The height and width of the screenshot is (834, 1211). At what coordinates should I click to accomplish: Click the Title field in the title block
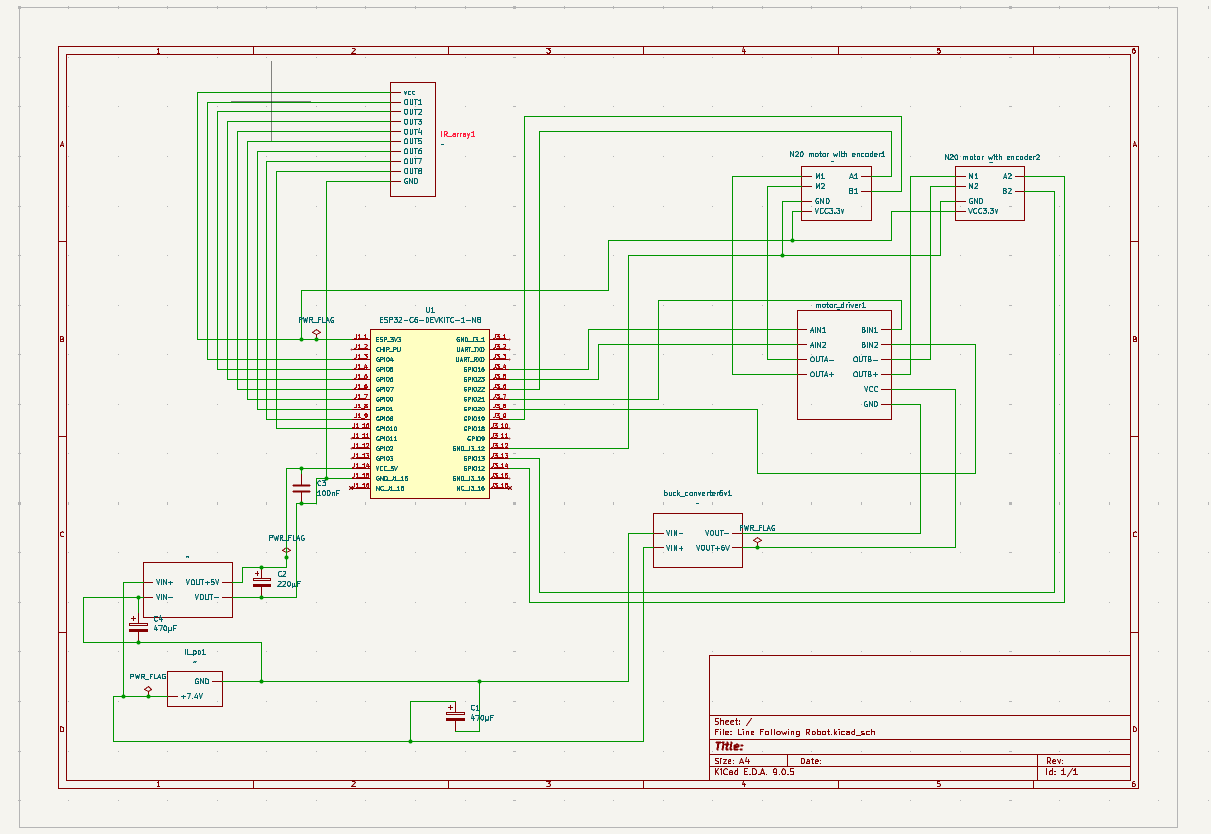729,746
